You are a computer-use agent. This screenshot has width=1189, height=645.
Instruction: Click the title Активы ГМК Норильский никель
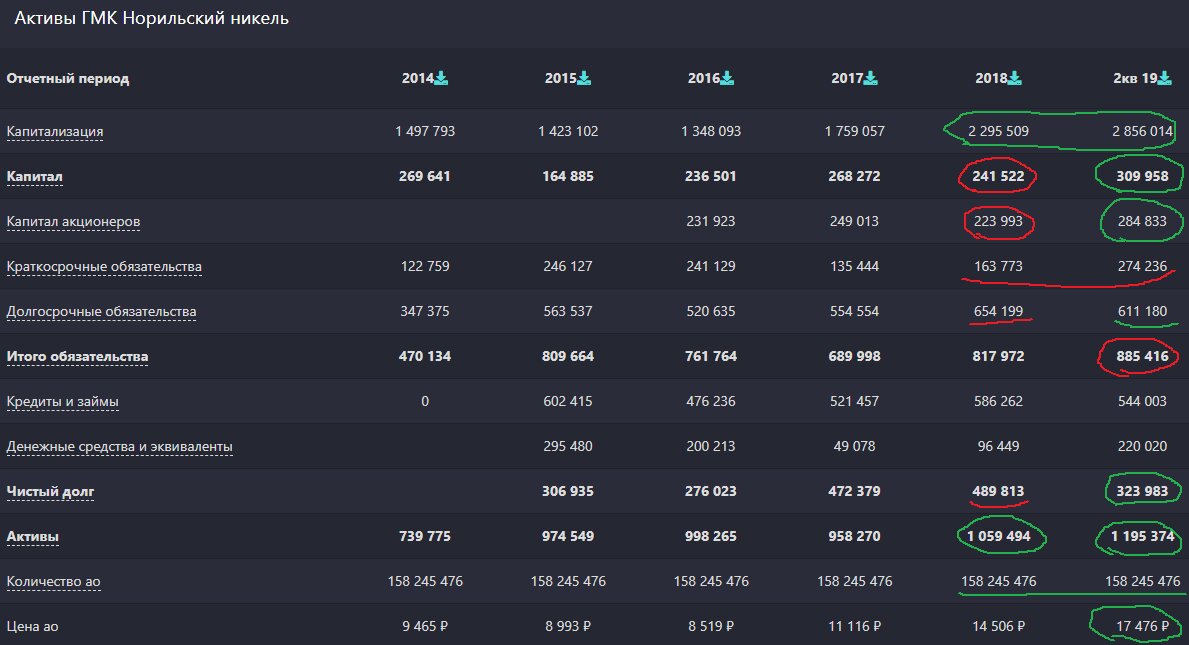[x=152, y=18]
